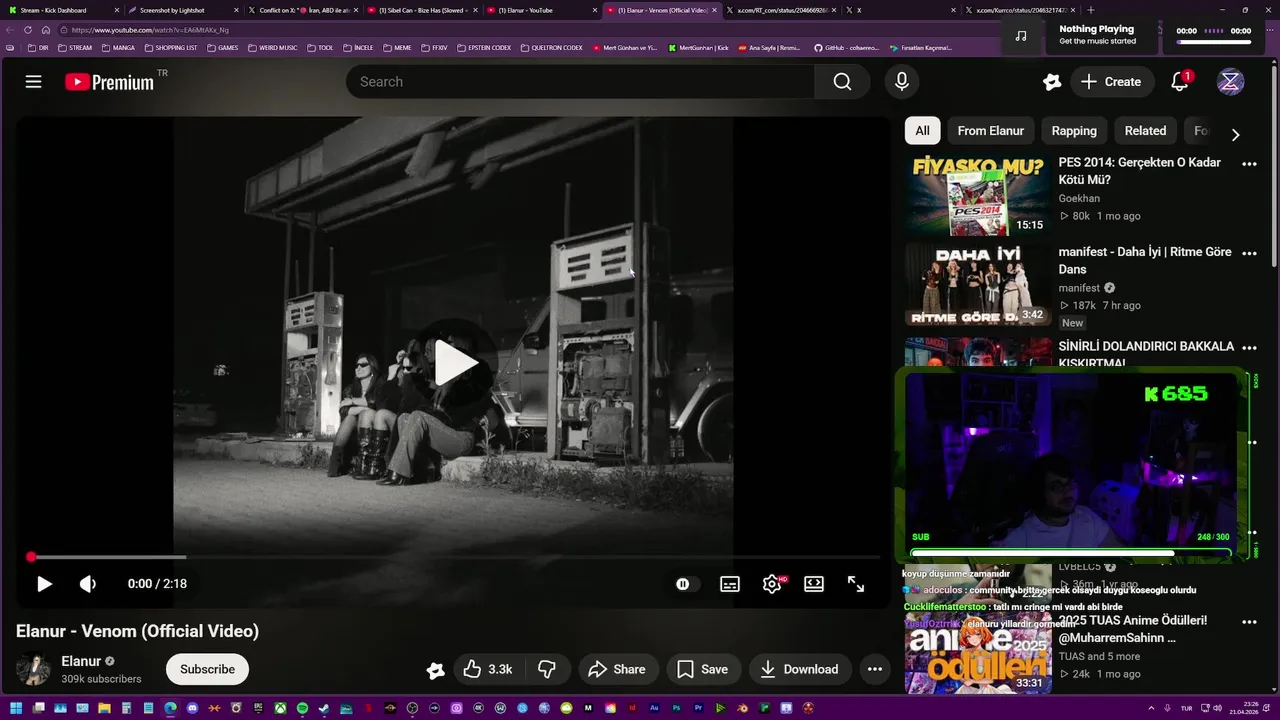Click the red playhead scrubber dot

(31, 557)
